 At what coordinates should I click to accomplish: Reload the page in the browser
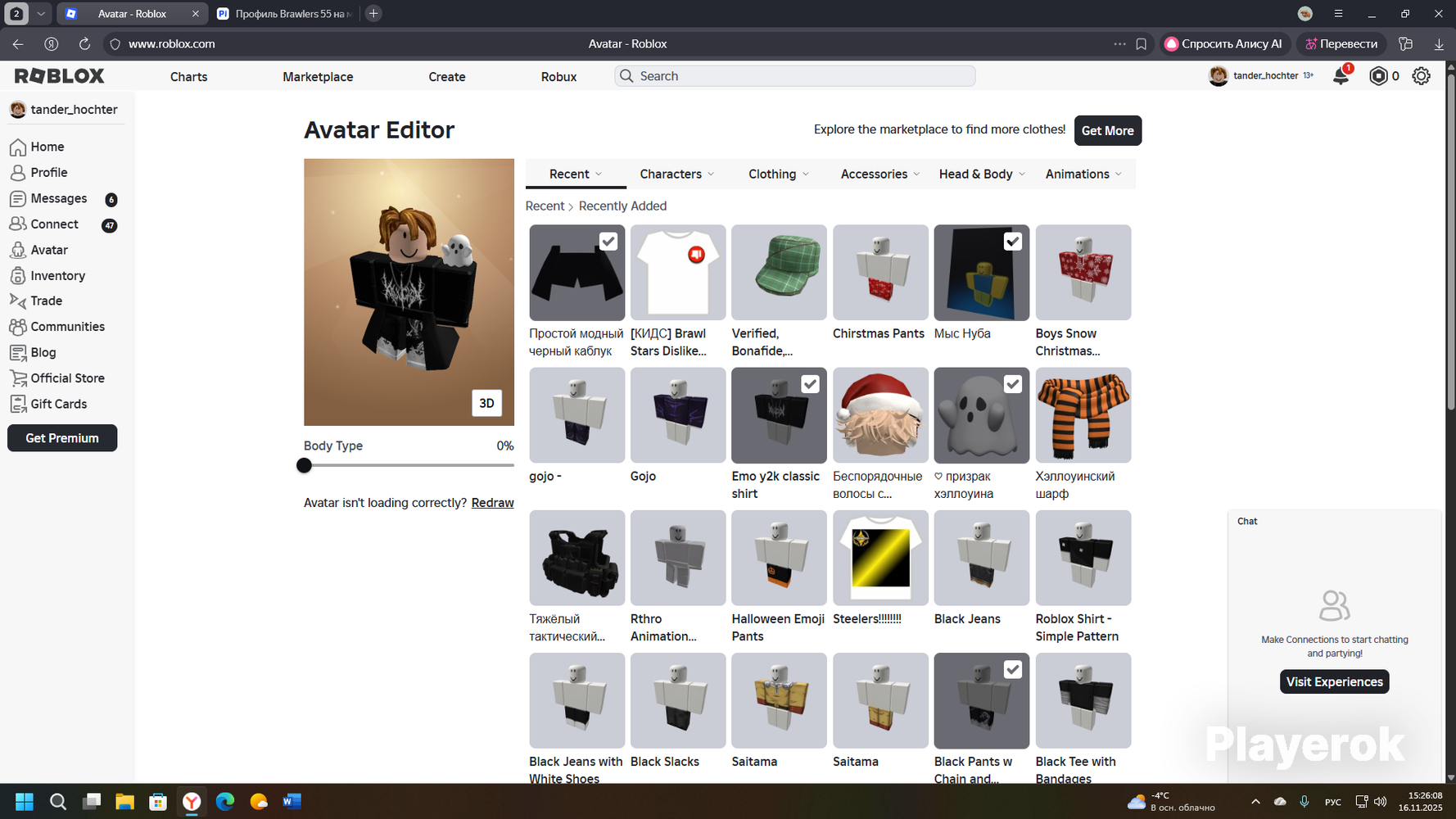pos(84,44)
